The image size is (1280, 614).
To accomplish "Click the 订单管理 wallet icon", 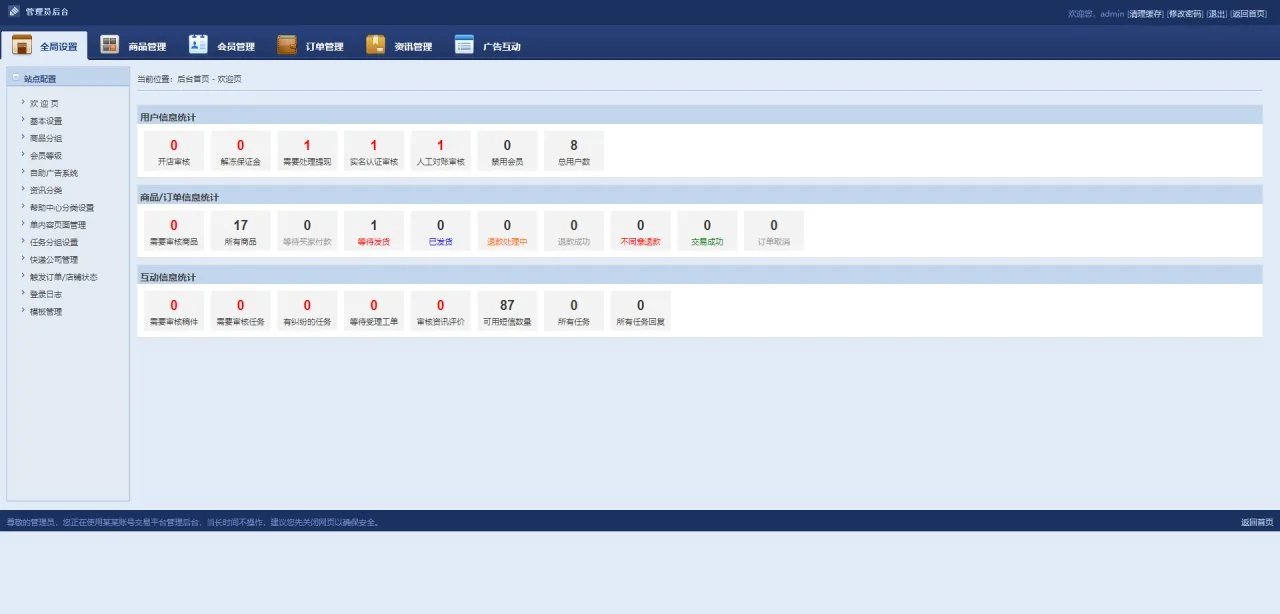I will [x=287, y=45].
